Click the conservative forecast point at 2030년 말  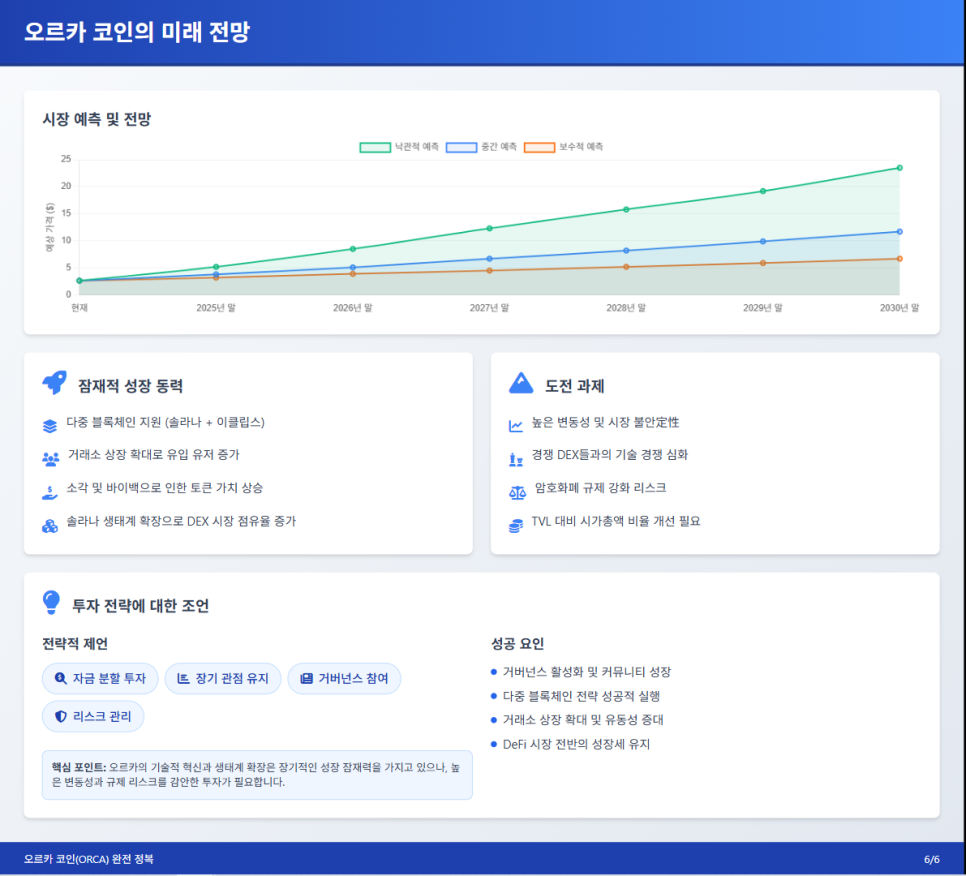899,259
